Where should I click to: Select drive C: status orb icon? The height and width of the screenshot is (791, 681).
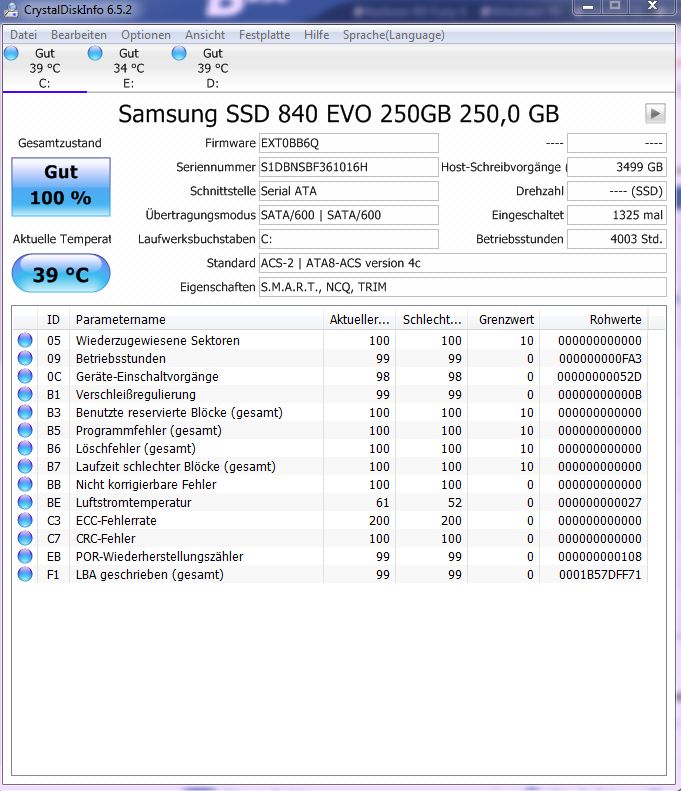pos(11,54)
